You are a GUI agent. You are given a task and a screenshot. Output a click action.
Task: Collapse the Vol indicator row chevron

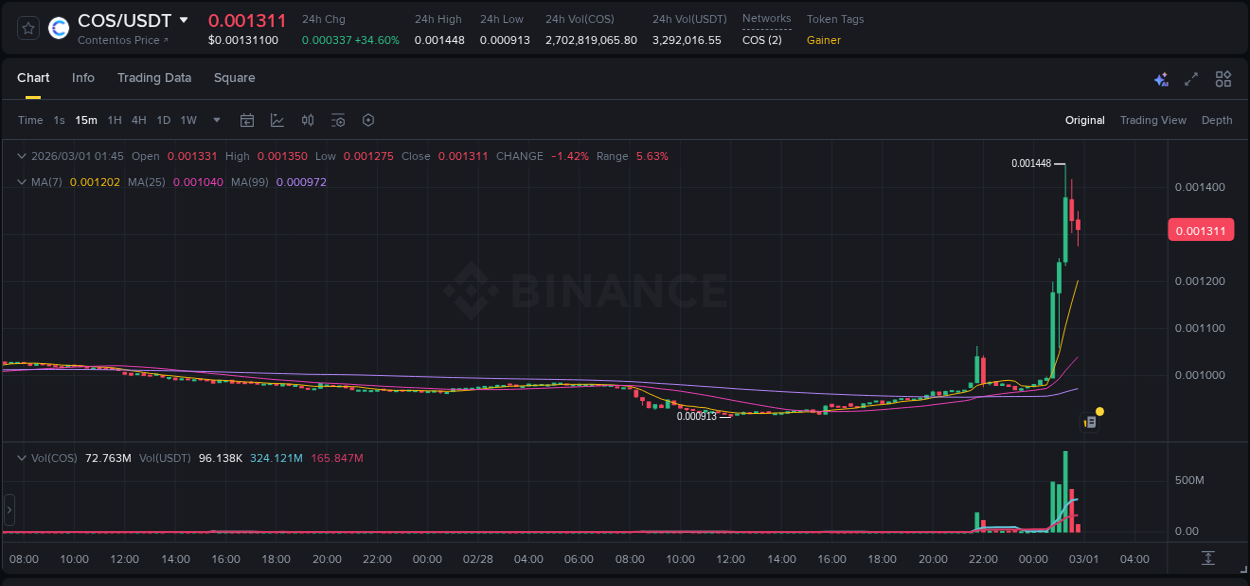click(x=21, y=457)
